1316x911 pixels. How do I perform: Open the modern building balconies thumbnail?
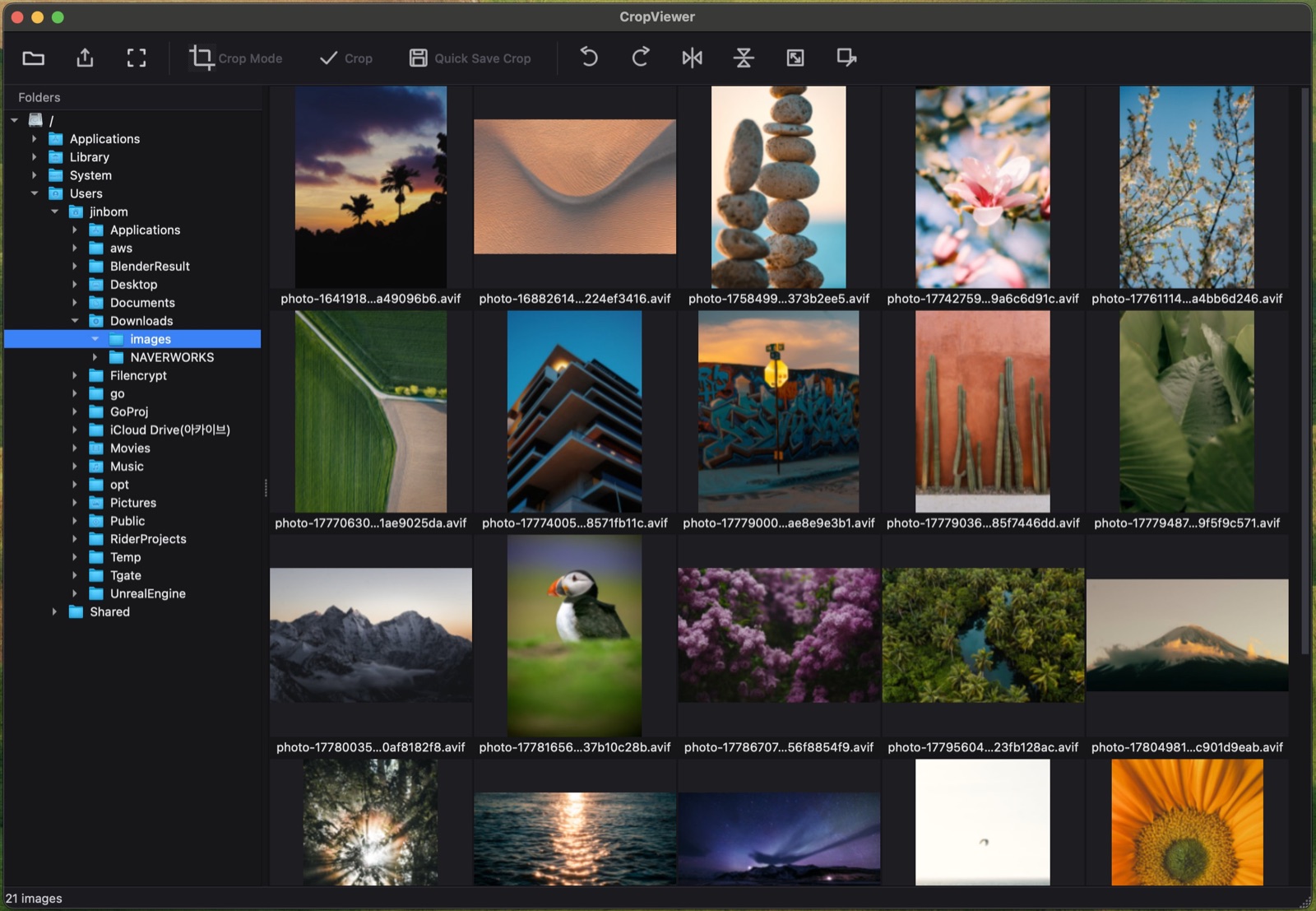(x=575, y=411)
